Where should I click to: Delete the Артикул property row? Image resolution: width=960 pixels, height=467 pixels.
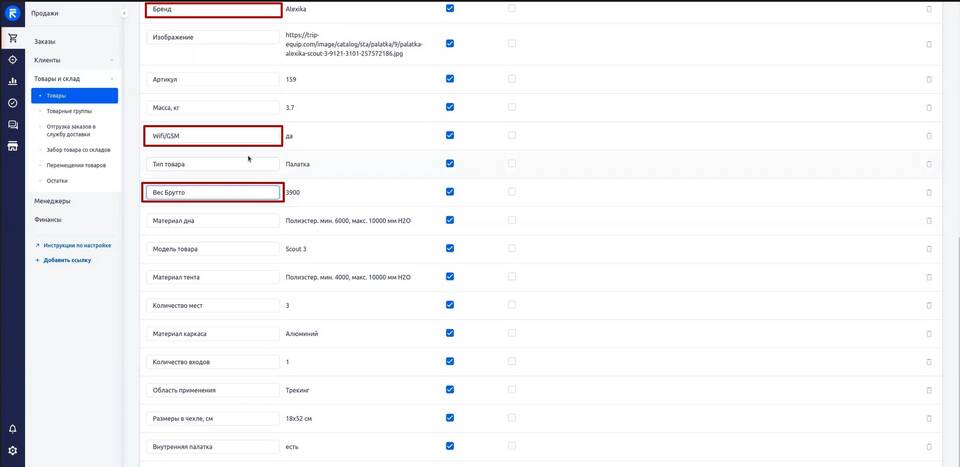928,79
